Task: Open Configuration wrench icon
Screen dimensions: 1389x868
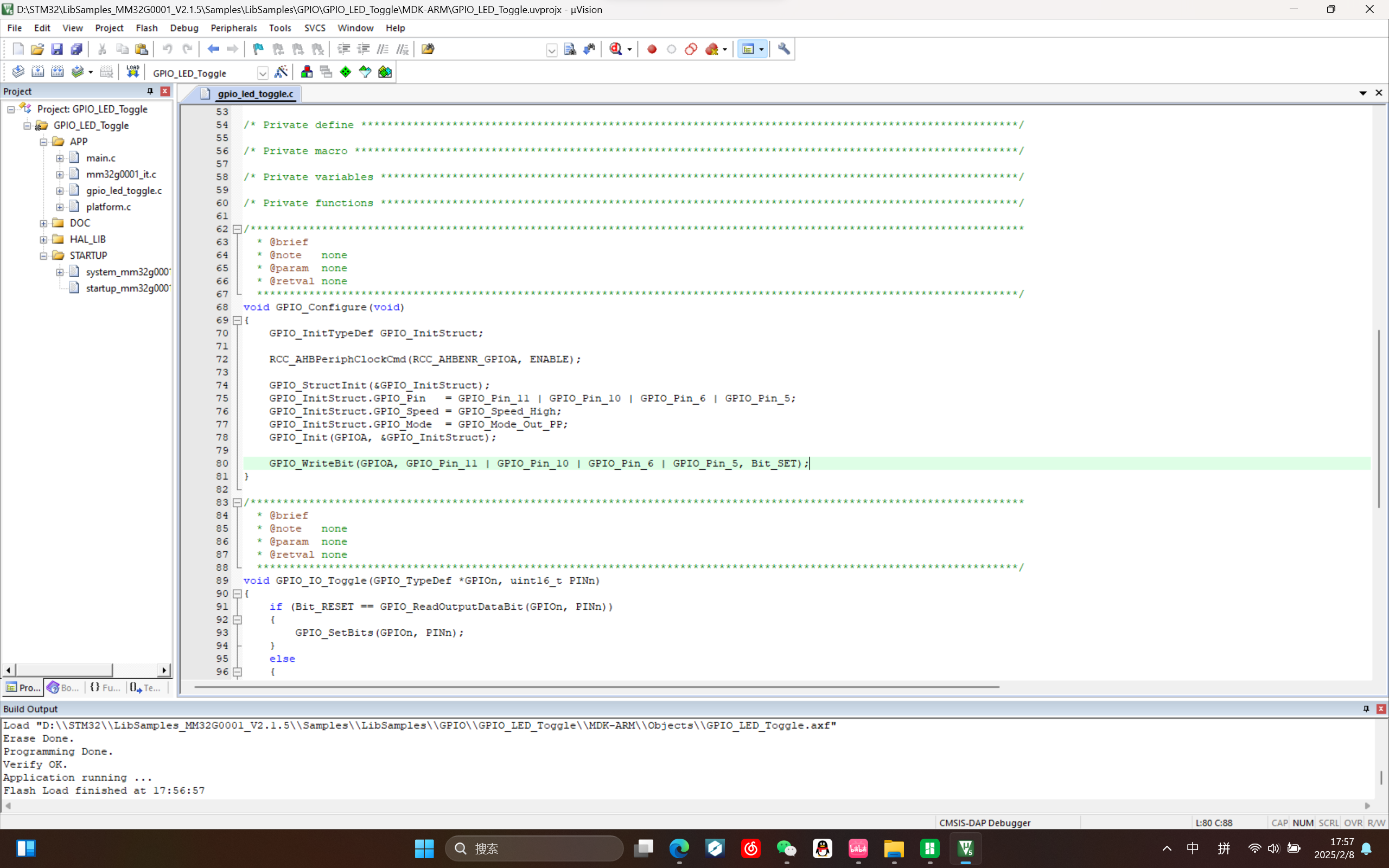Action: (x=784, y=49)
